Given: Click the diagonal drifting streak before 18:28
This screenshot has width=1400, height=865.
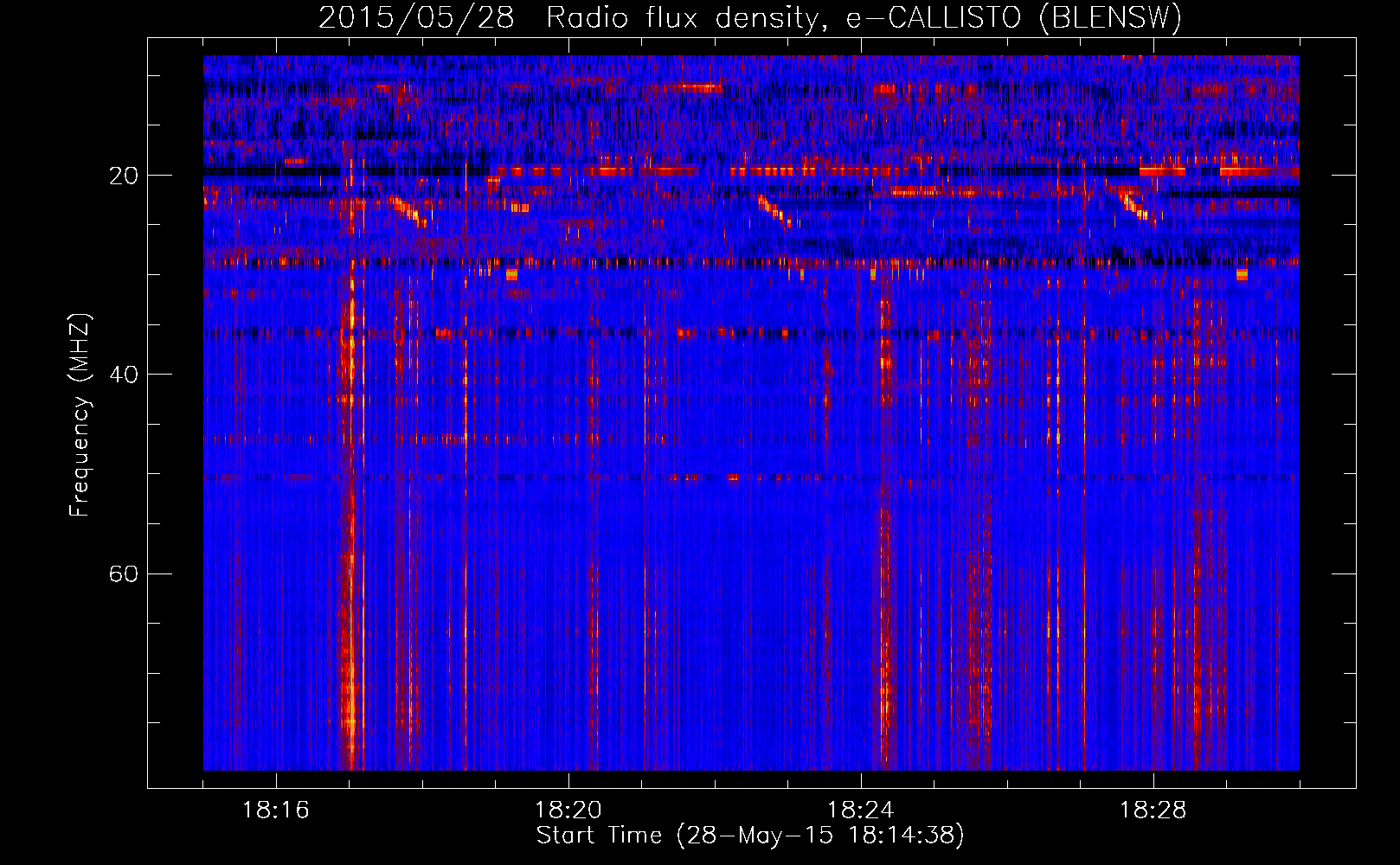Looking at the screenshot, I should click(x=1133, y=207).
